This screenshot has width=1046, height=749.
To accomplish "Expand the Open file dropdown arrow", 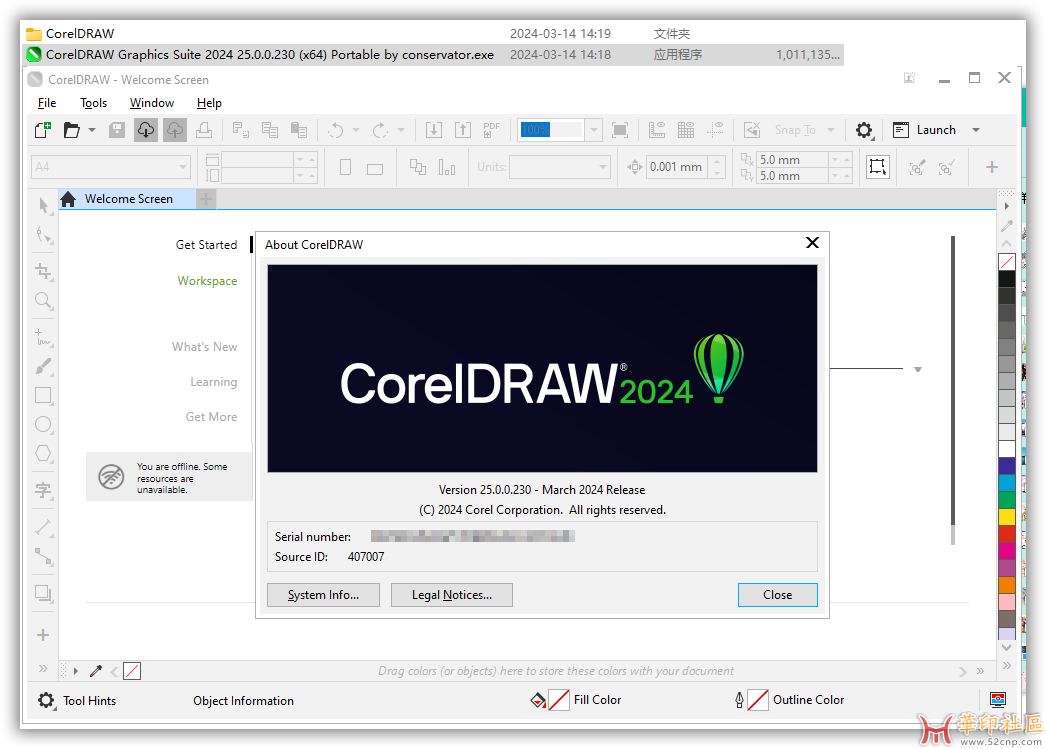I will pyautogui.click(x=92, y=130).
